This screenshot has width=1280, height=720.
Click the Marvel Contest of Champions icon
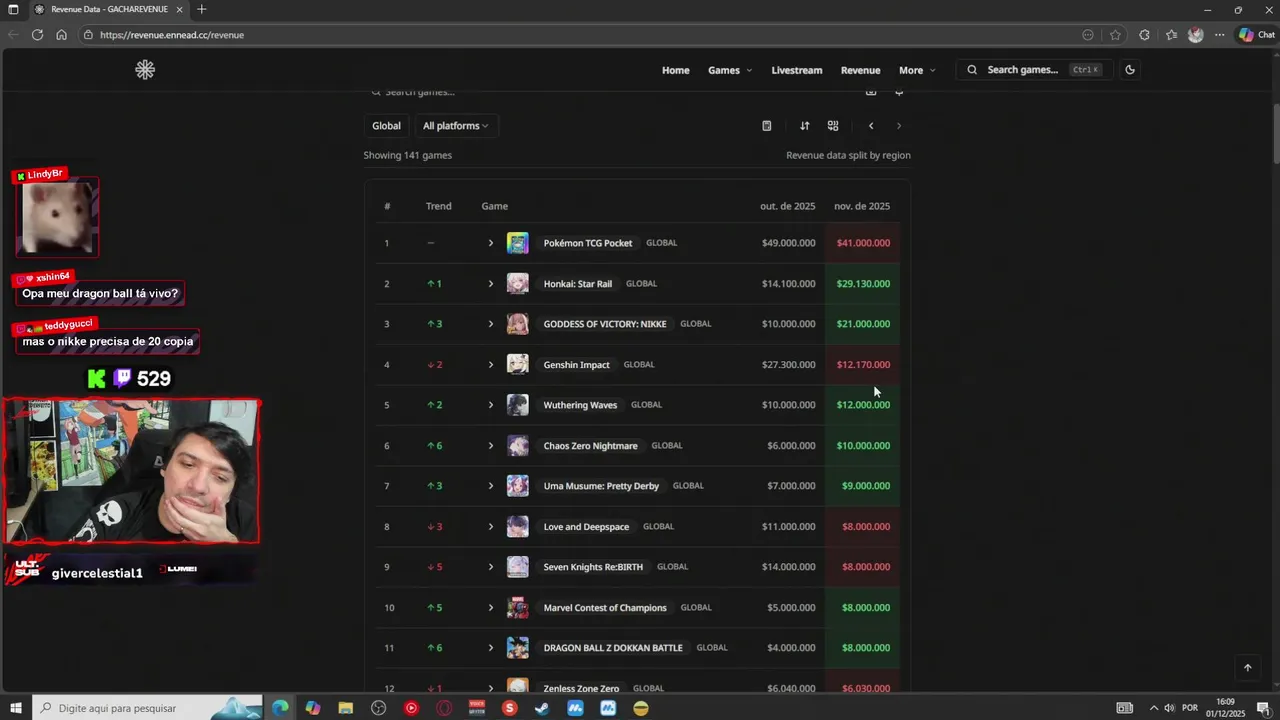click(517, 608)
